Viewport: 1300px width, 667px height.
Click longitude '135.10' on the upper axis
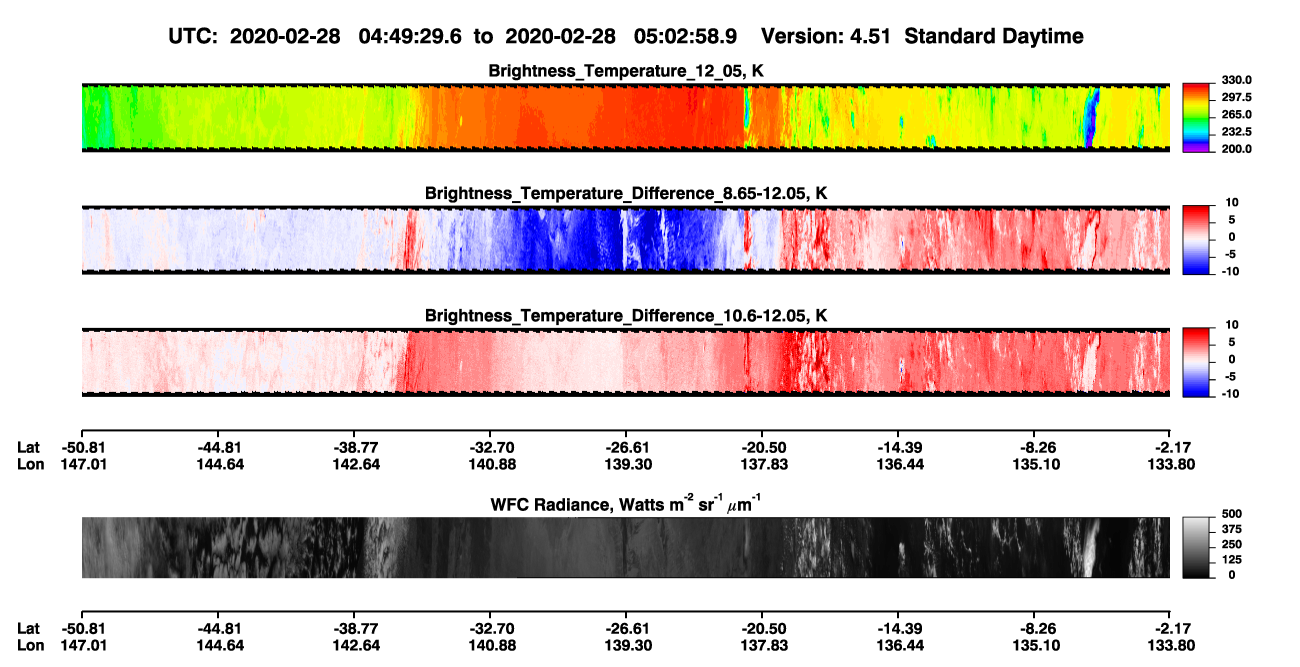click(x=1036, y=464)
